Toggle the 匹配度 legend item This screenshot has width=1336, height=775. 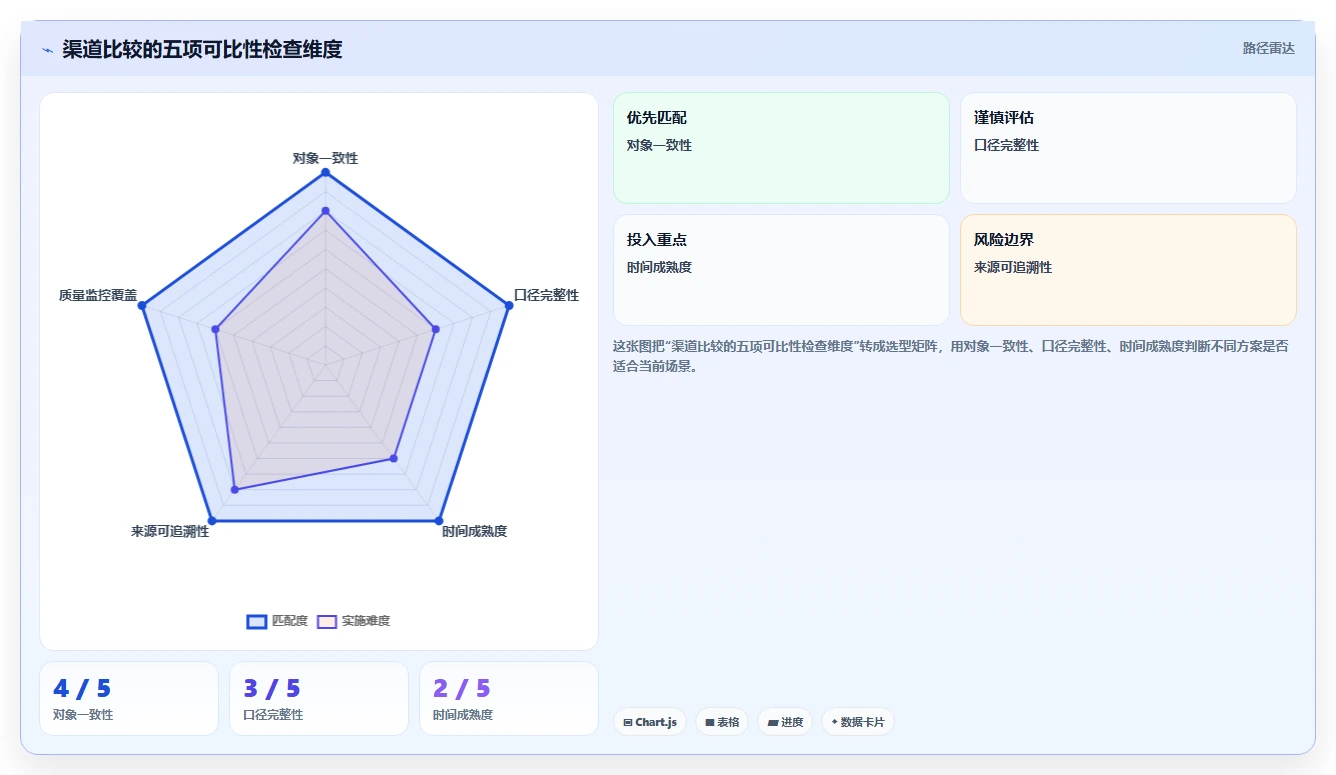coord(278,621)
